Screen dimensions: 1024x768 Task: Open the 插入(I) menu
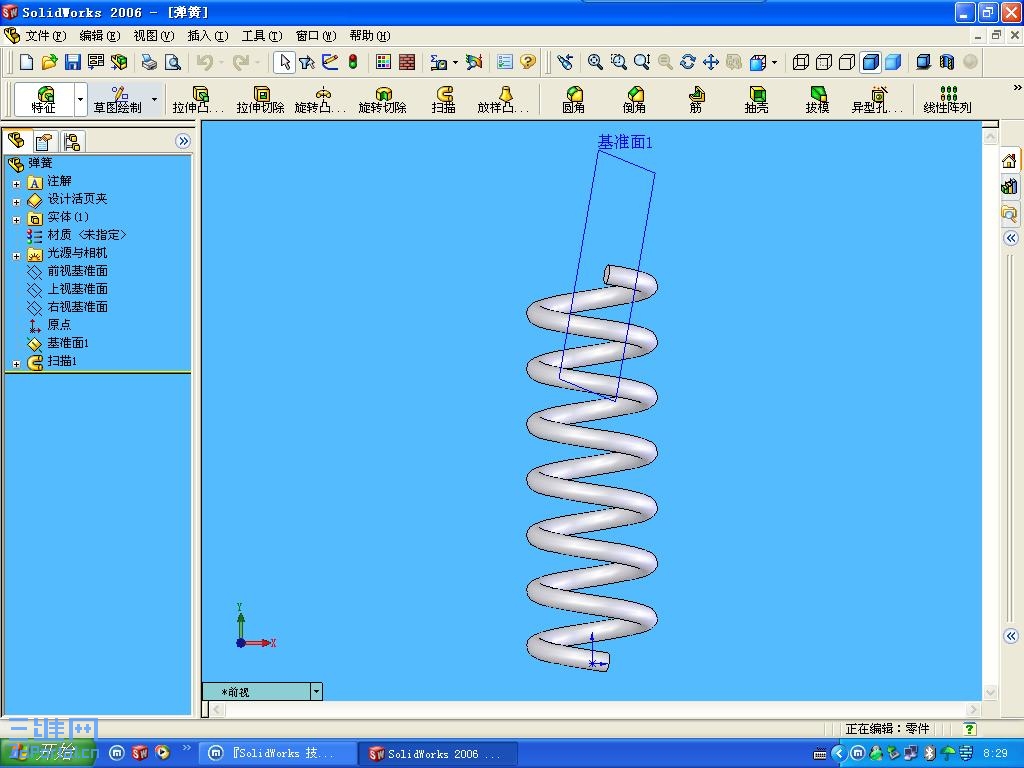[x=208, y=36]
